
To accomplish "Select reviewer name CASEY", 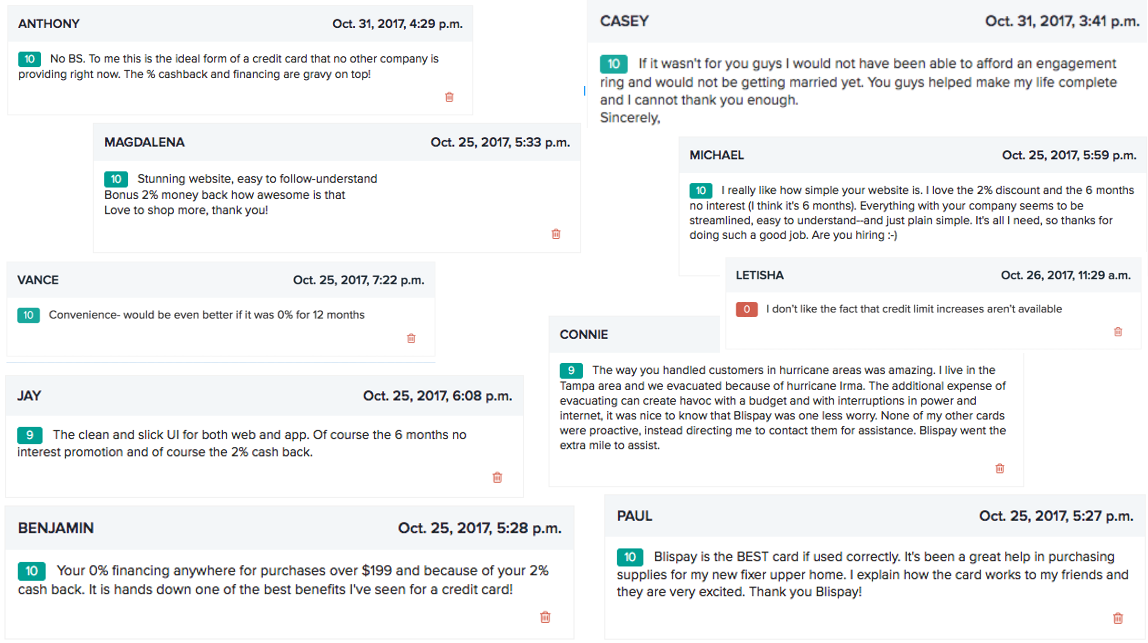I will pos(625,21).
